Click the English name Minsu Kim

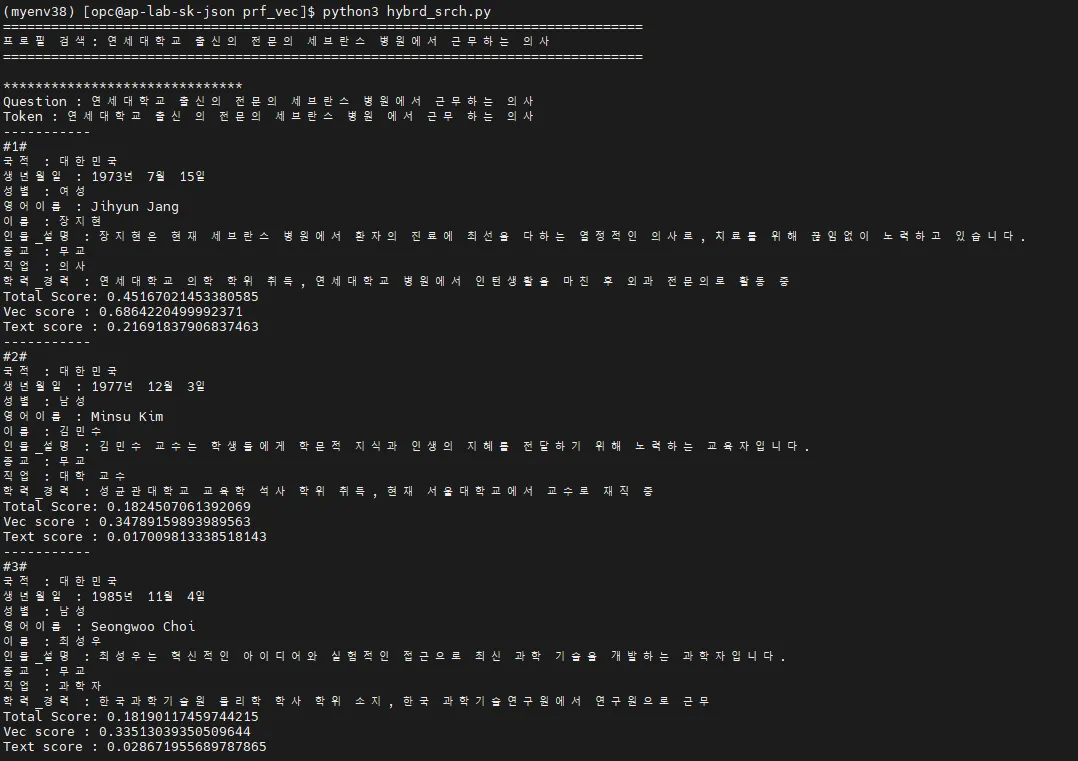pyautogui.click(x=127, y=417)
